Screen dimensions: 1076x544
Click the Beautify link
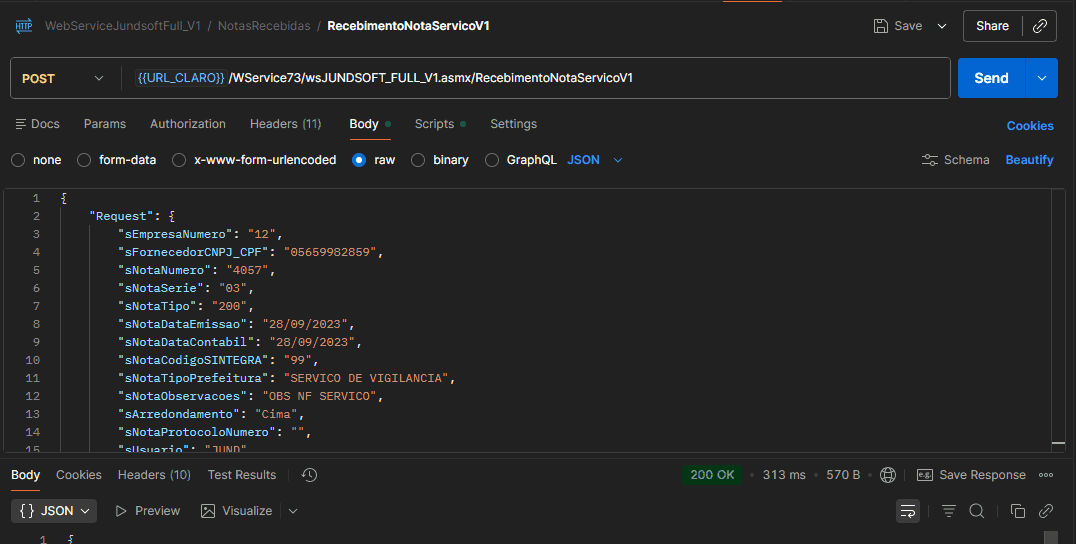point(1029,160)
